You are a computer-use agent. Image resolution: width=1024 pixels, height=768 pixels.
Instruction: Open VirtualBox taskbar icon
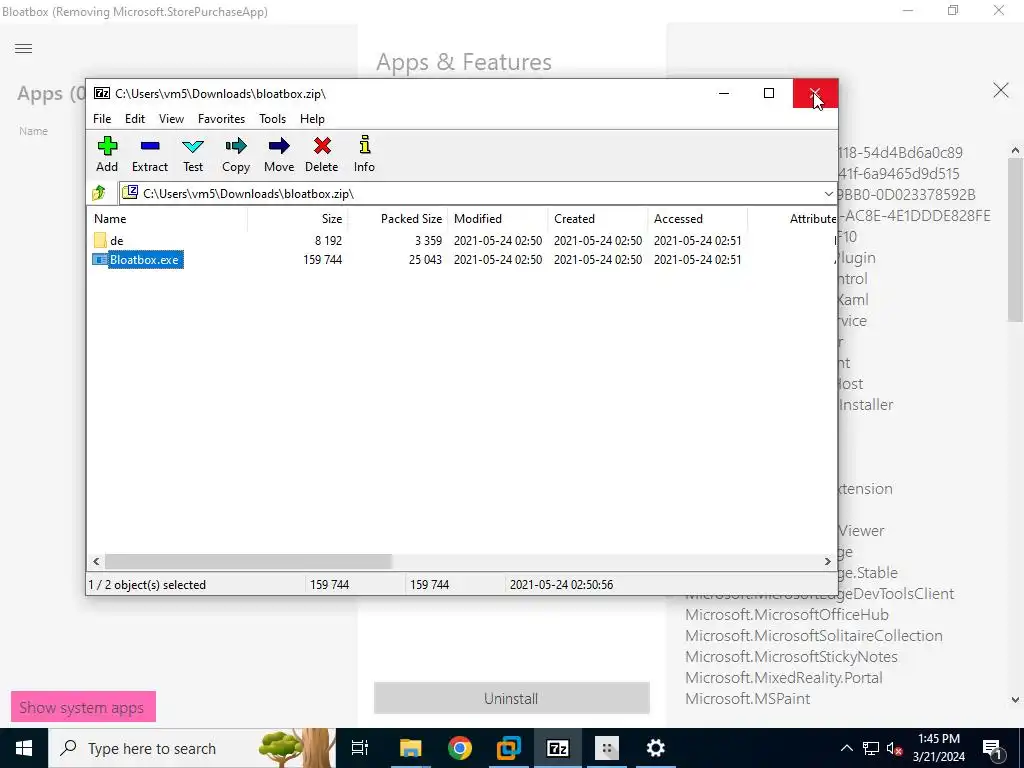509,748
